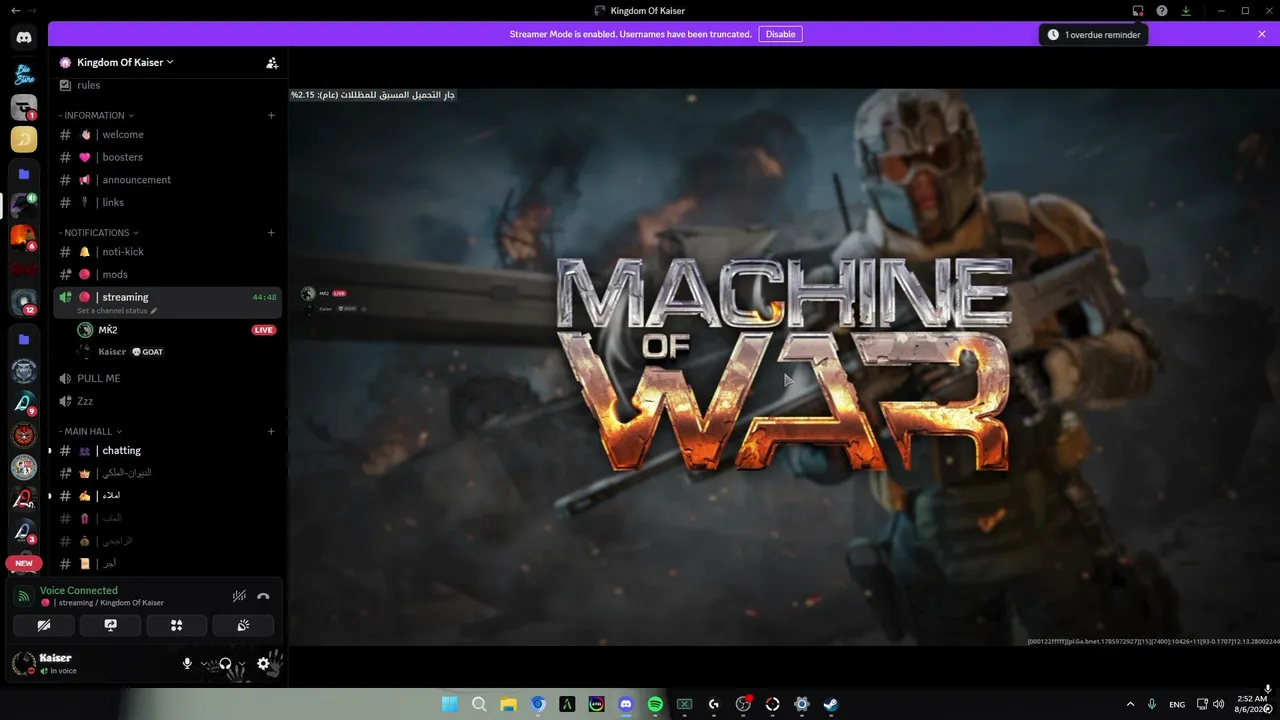Join the Zzz voice channel
Image resolution: width=1280 pixels, height=720 pixels.
click(x=167, y=401)
